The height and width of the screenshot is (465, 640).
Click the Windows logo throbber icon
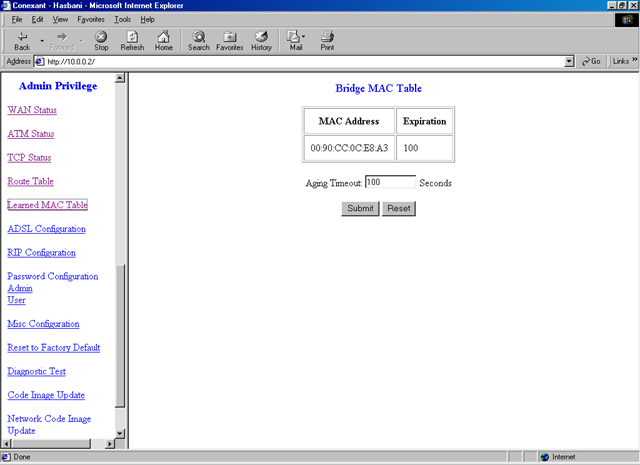coord(626,20)
